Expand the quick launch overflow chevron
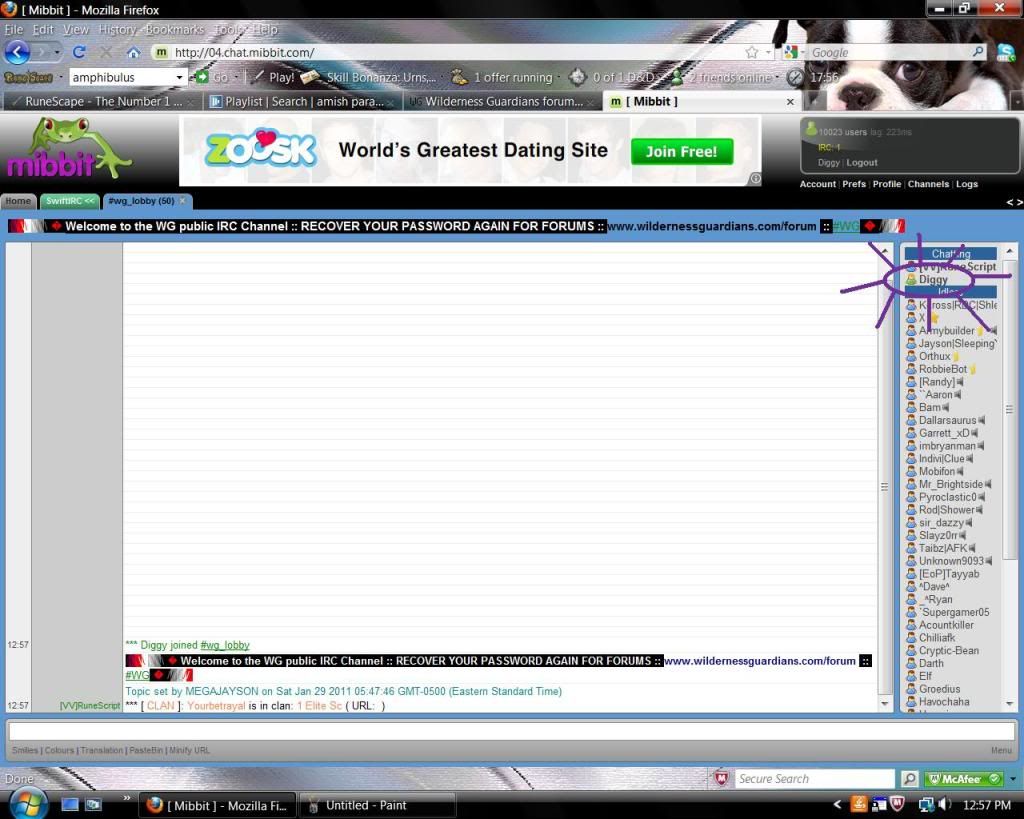The width and height of the screenshot is (1024, 819). [126, 797]
